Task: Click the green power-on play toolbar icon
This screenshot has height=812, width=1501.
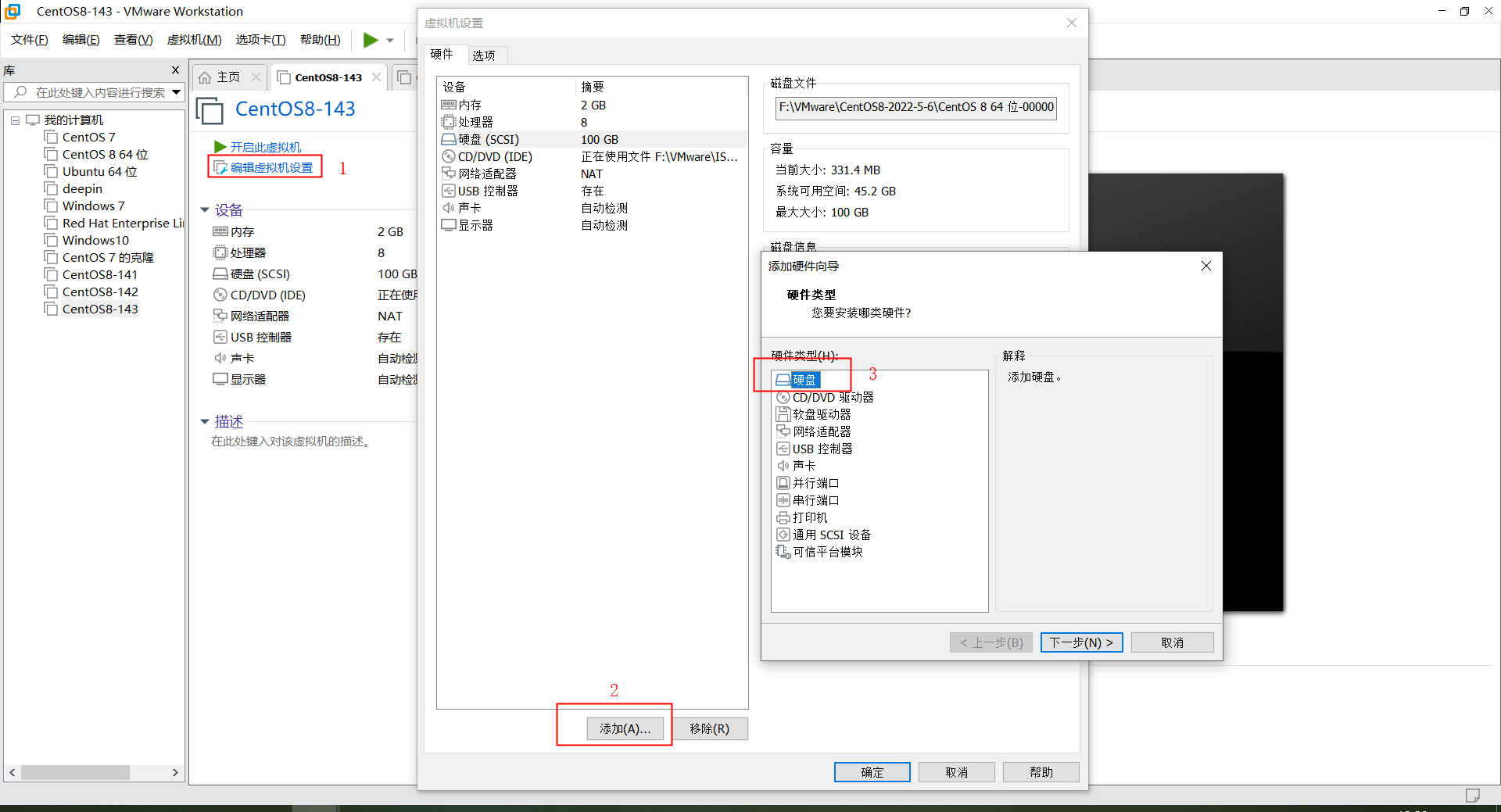Action: point(371,40)
